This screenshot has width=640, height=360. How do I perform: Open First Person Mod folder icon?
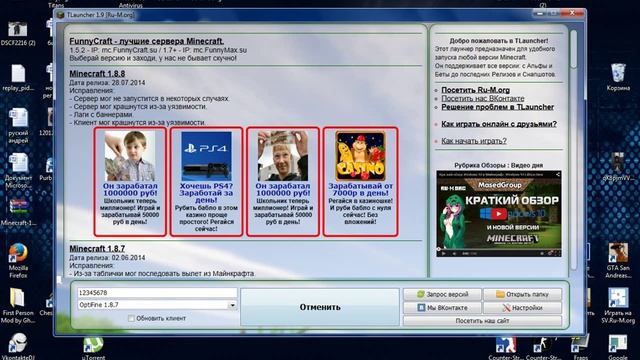click(x=18, y=306)
